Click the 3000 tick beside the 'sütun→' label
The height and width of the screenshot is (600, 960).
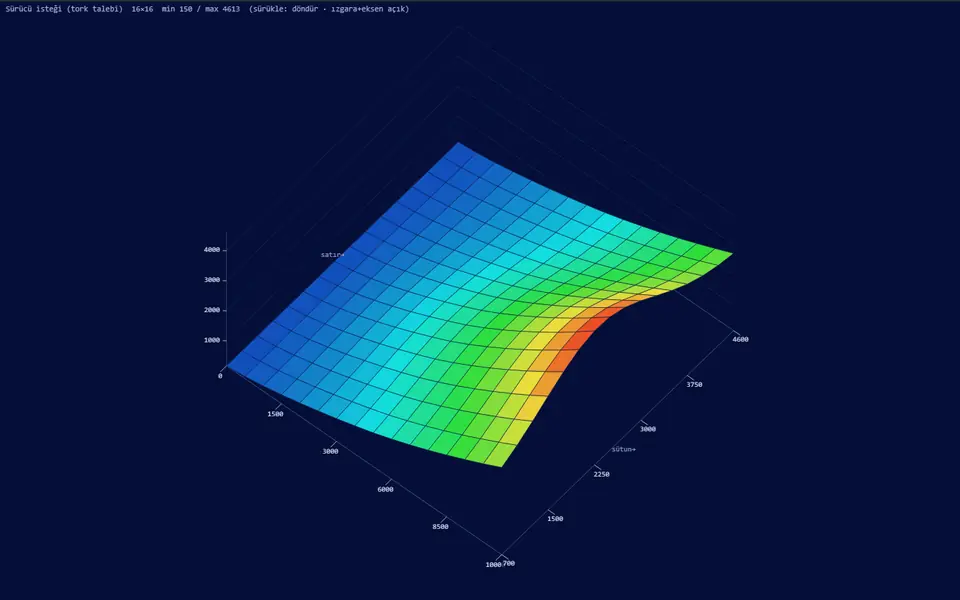click(648, 429)
